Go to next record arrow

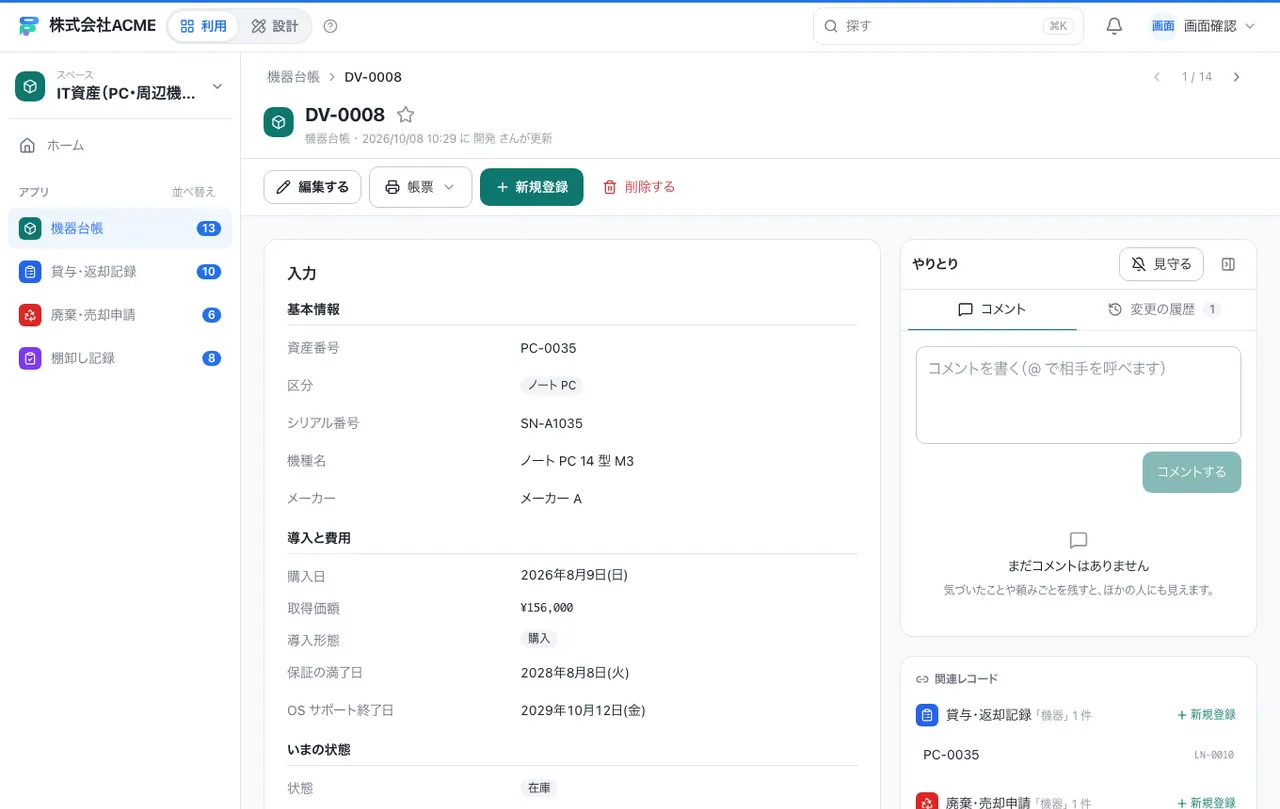[1237, 77]
